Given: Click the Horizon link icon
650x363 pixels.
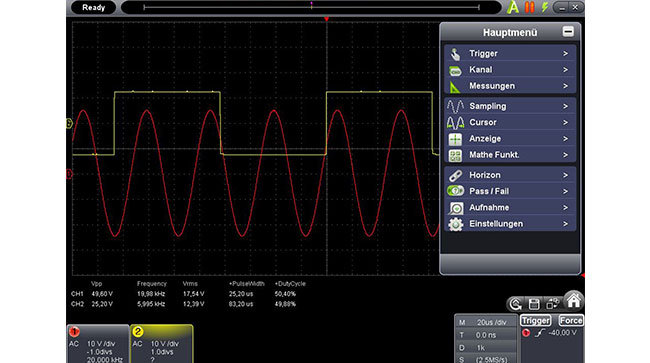Looking at the screenshot, I should point(455,175).
